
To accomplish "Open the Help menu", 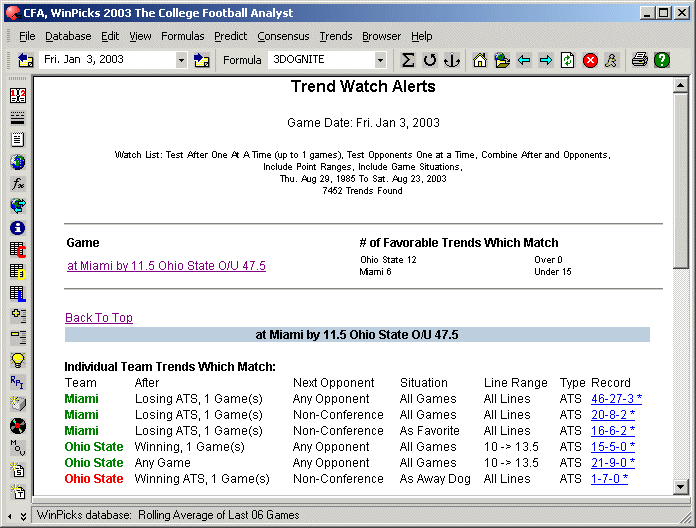I will 421,36.
